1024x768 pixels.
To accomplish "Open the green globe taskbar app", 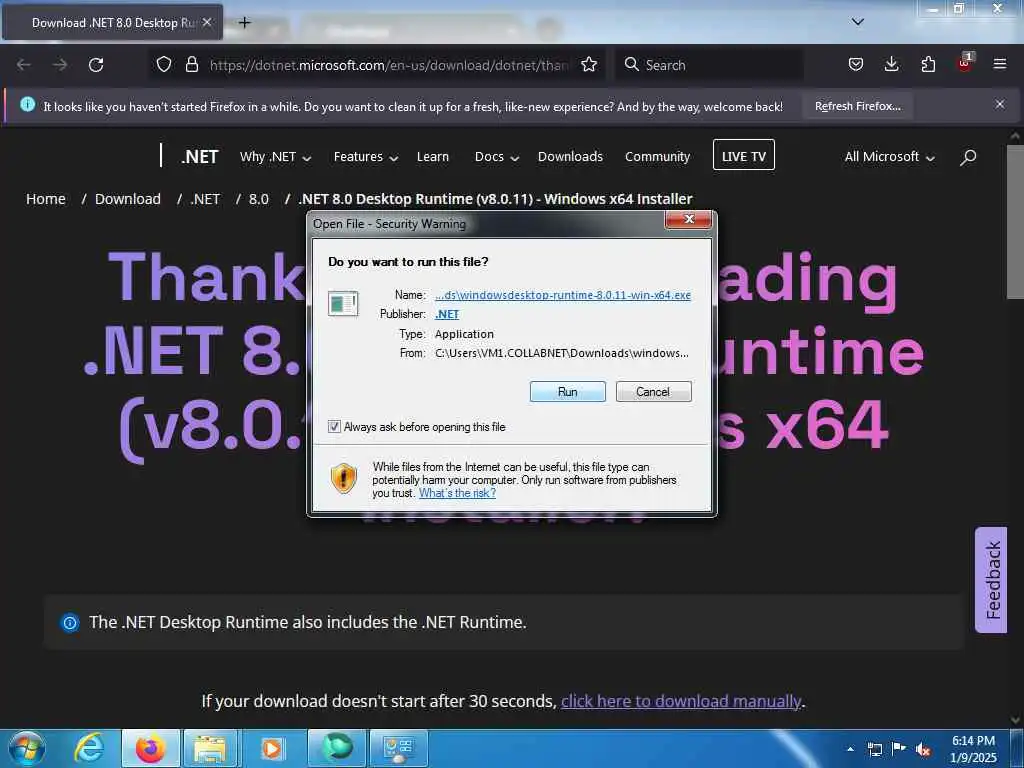I will (337, 748).
